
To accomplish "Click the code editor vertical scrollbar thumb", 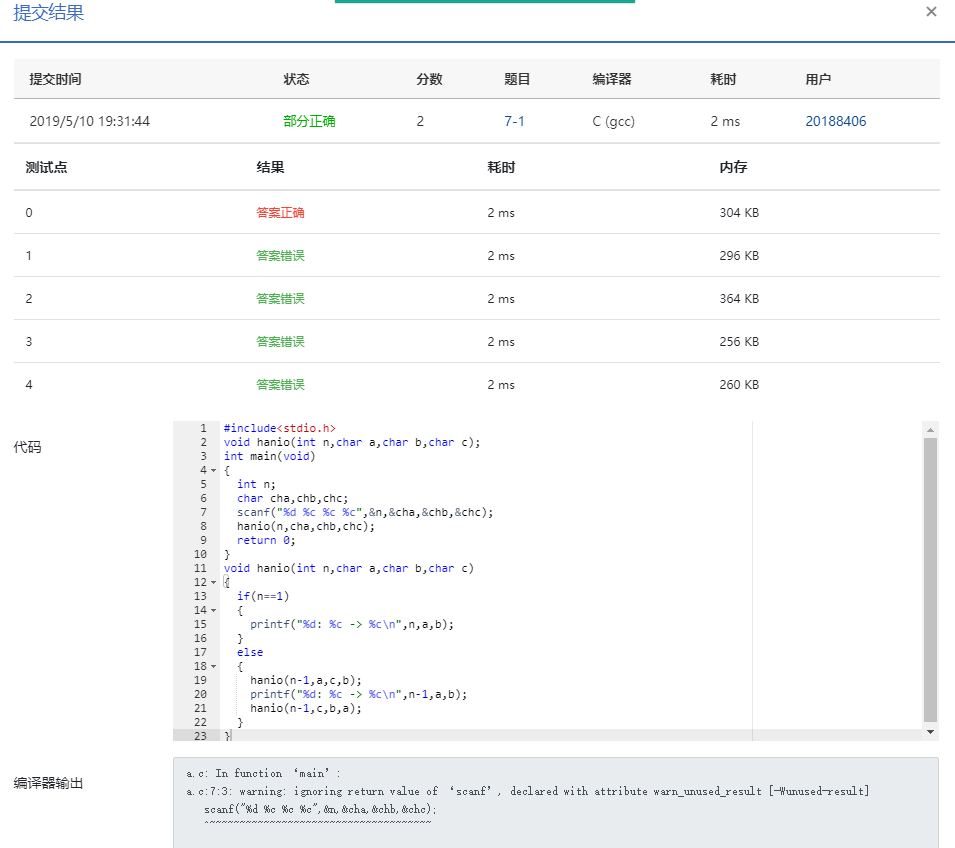I will pyautogui.click(x=930, y=580).
